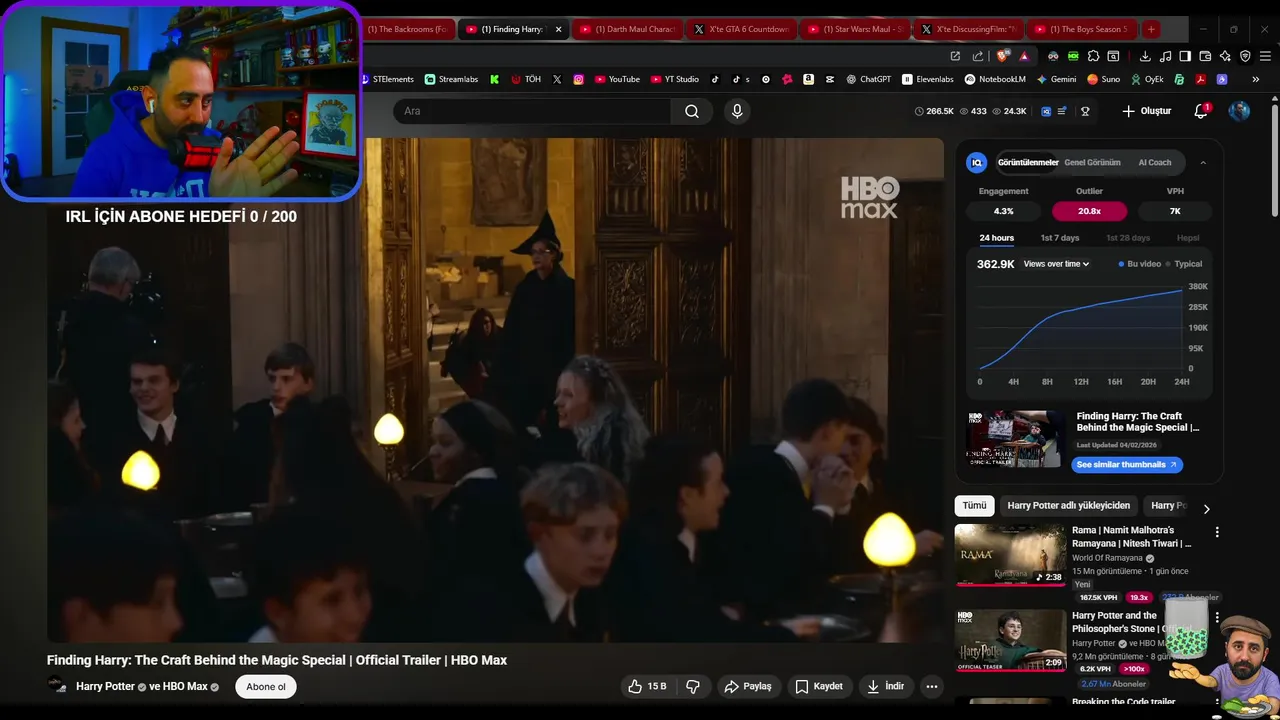Click Kaydet save button

[x=819, y=686]
